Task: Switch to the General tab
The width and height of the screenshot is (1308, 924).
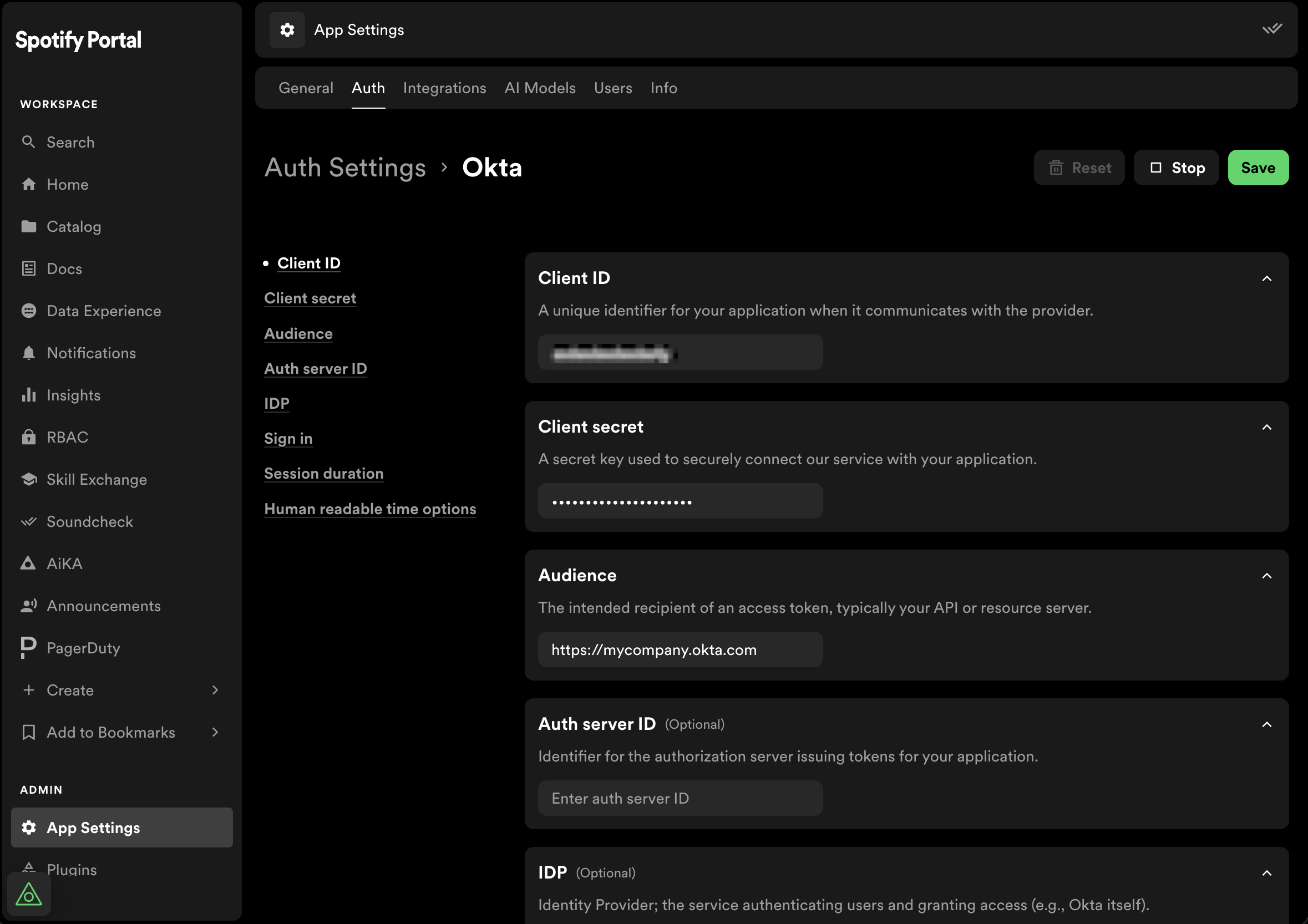Action: pos(306,88)
